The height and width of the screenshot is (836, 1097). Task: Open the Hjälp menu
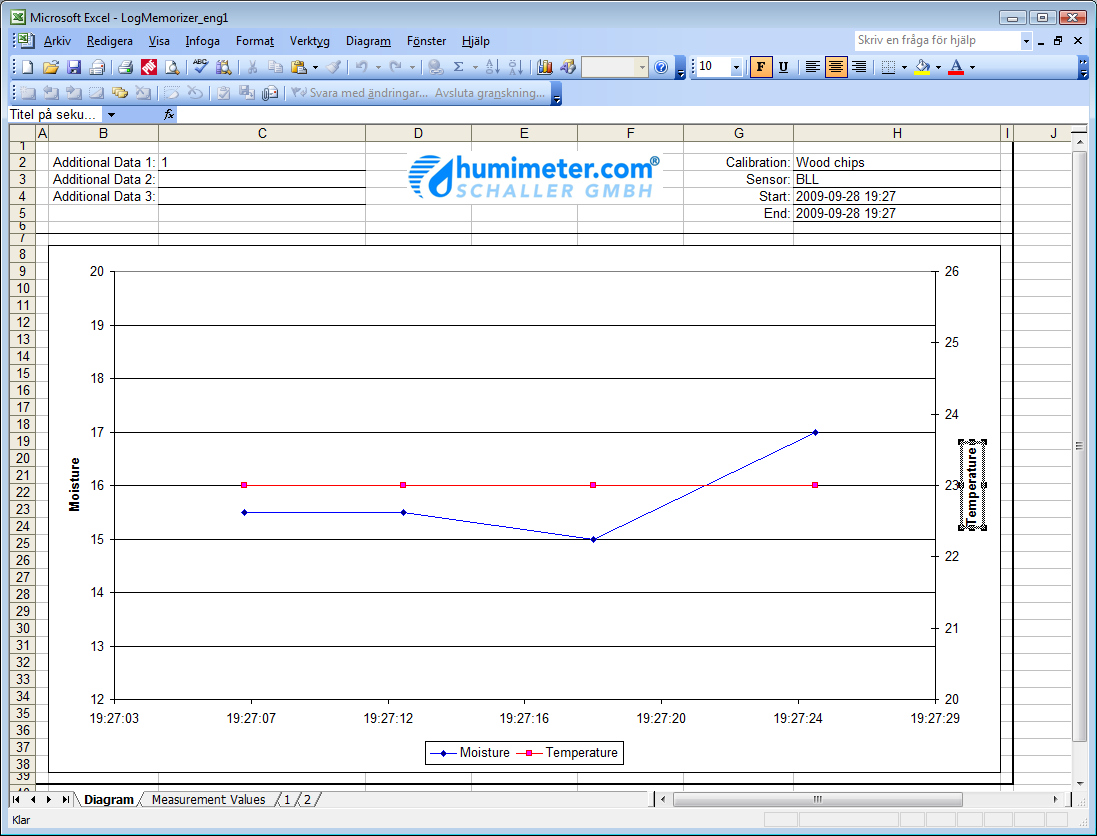click(476, 41)
